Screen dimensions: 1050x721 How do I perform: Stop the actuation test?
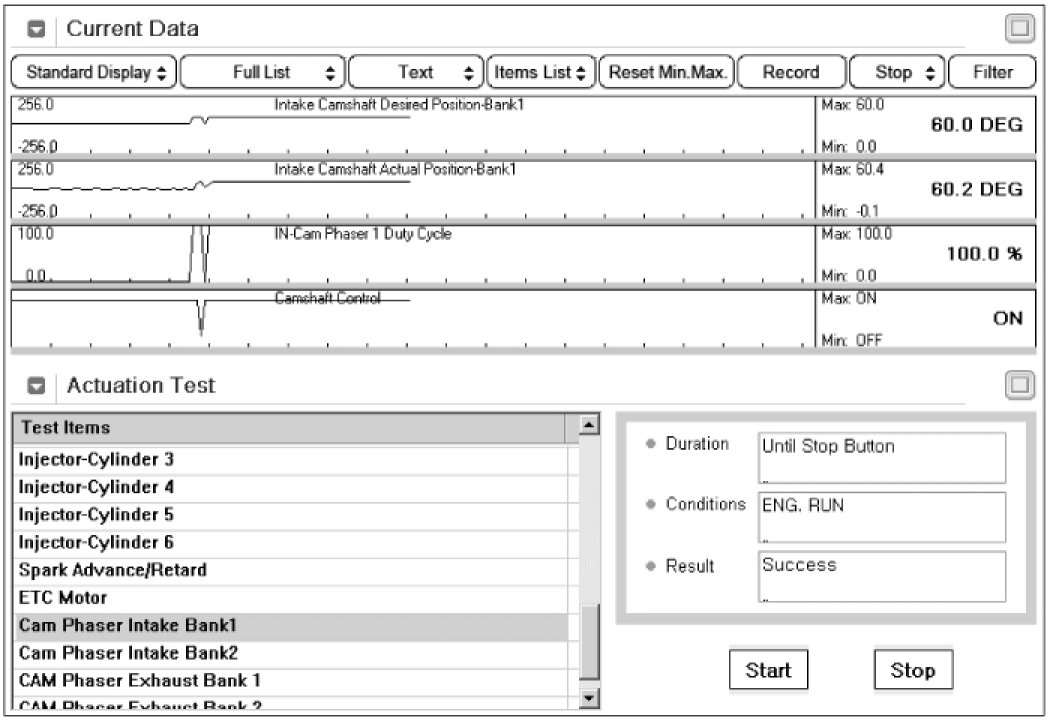913,670
